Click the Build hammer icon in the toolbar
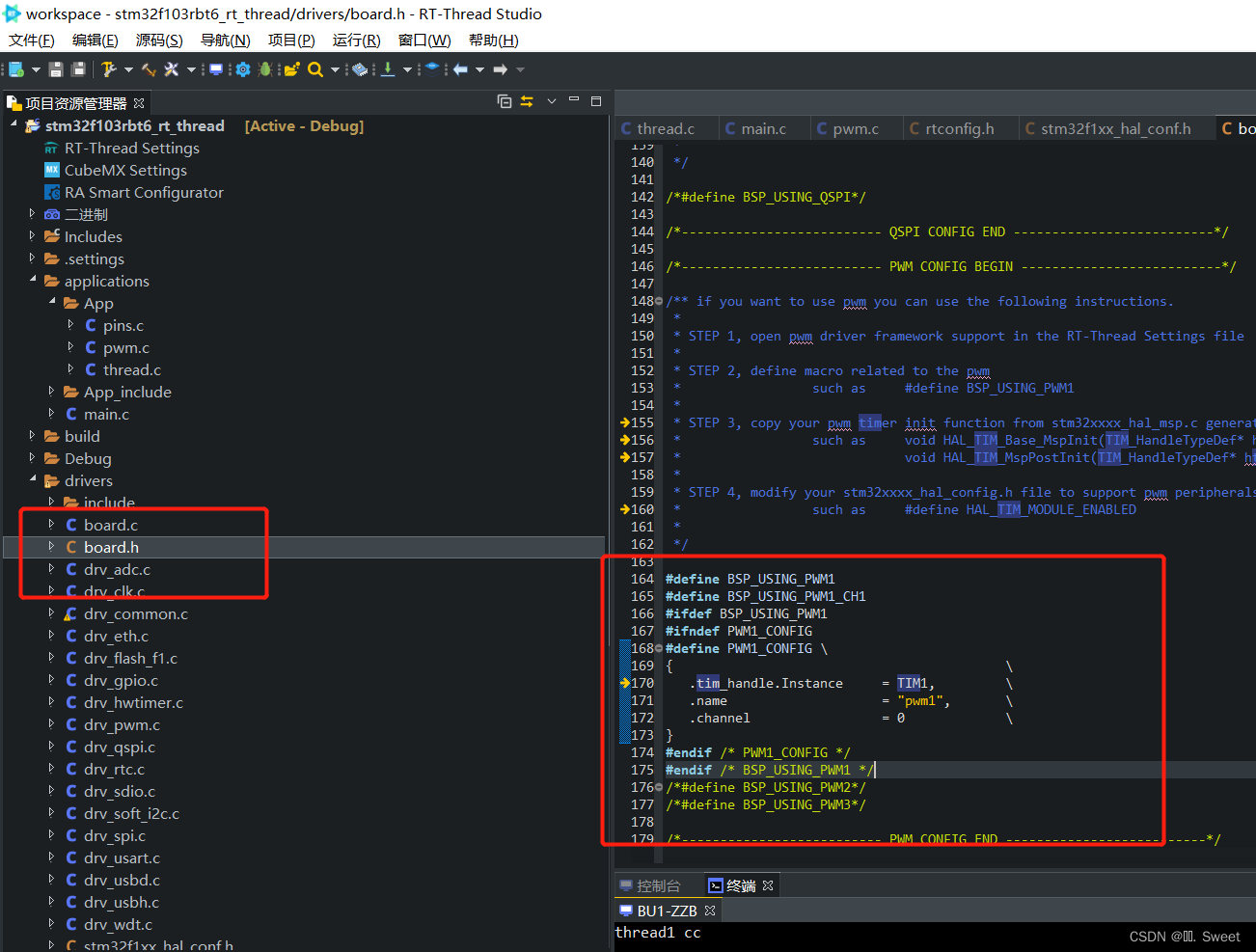Viewport: 1256px width, 952px height. (110, 68)
